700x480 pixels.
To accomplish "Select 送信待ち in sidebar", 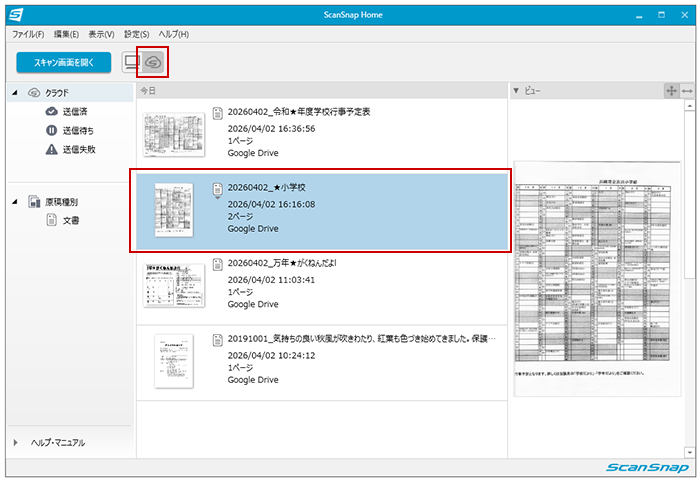I will 78,130.
